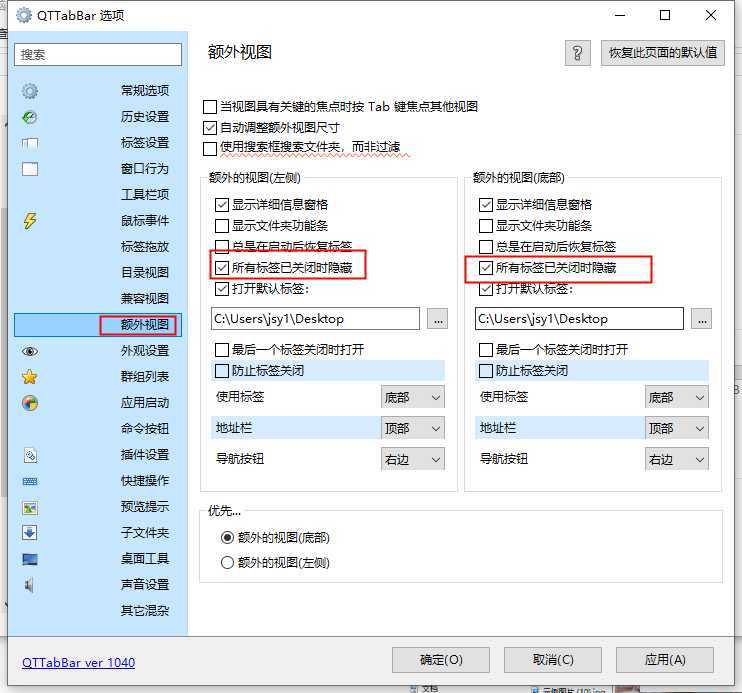The width and height of the screenshot is (742, 693).
Task: Open left view 地址栏 dropdown
Action: (413, 428)
